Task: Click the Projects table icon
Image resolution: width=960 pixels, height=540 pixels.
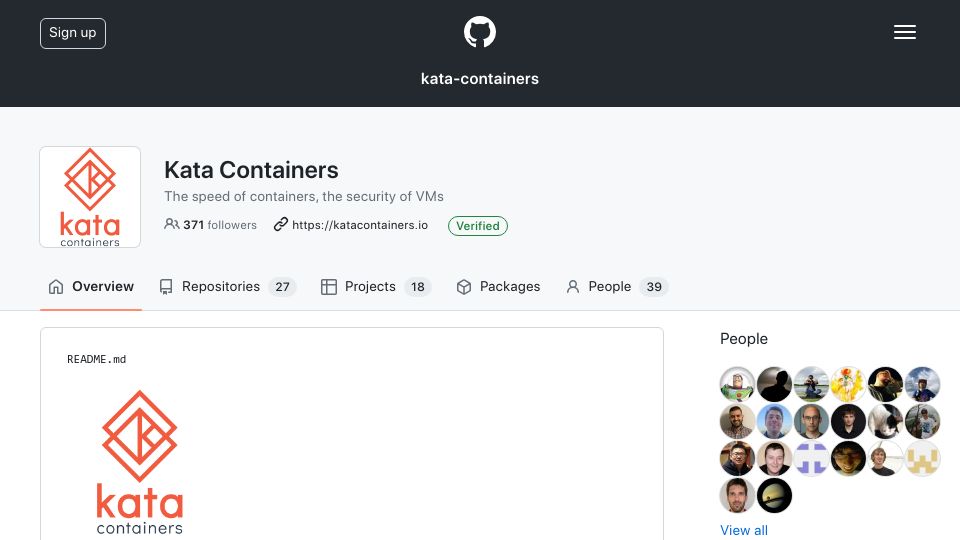Action: [x=329, y=287]
